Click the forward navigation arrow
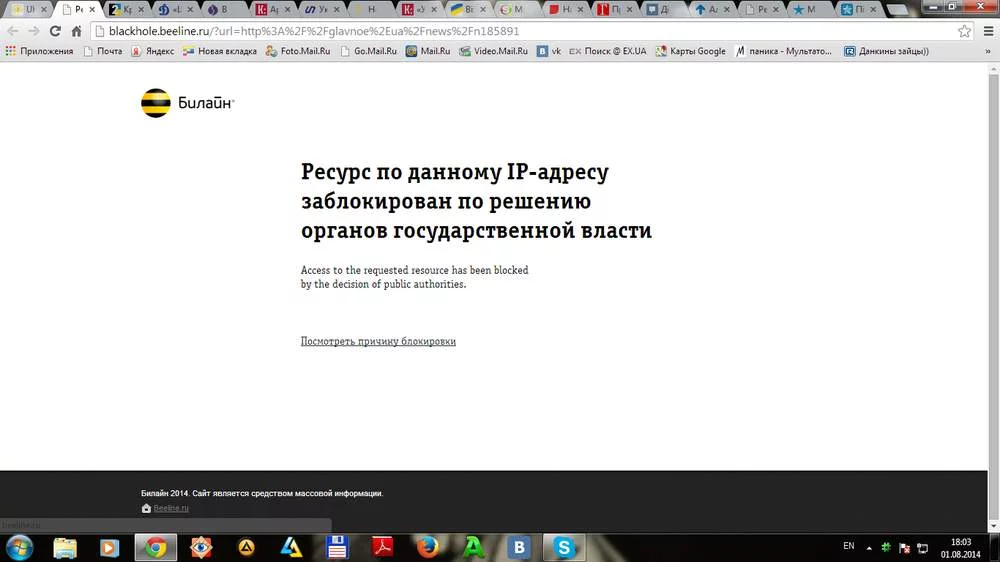The width and height of the screenshot is (1000, 562). pos(34,31)
